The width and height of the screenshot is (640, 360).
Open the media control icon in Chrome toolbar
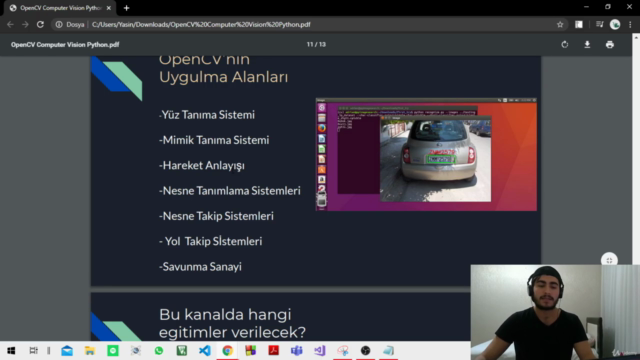[x=599, y=24]
